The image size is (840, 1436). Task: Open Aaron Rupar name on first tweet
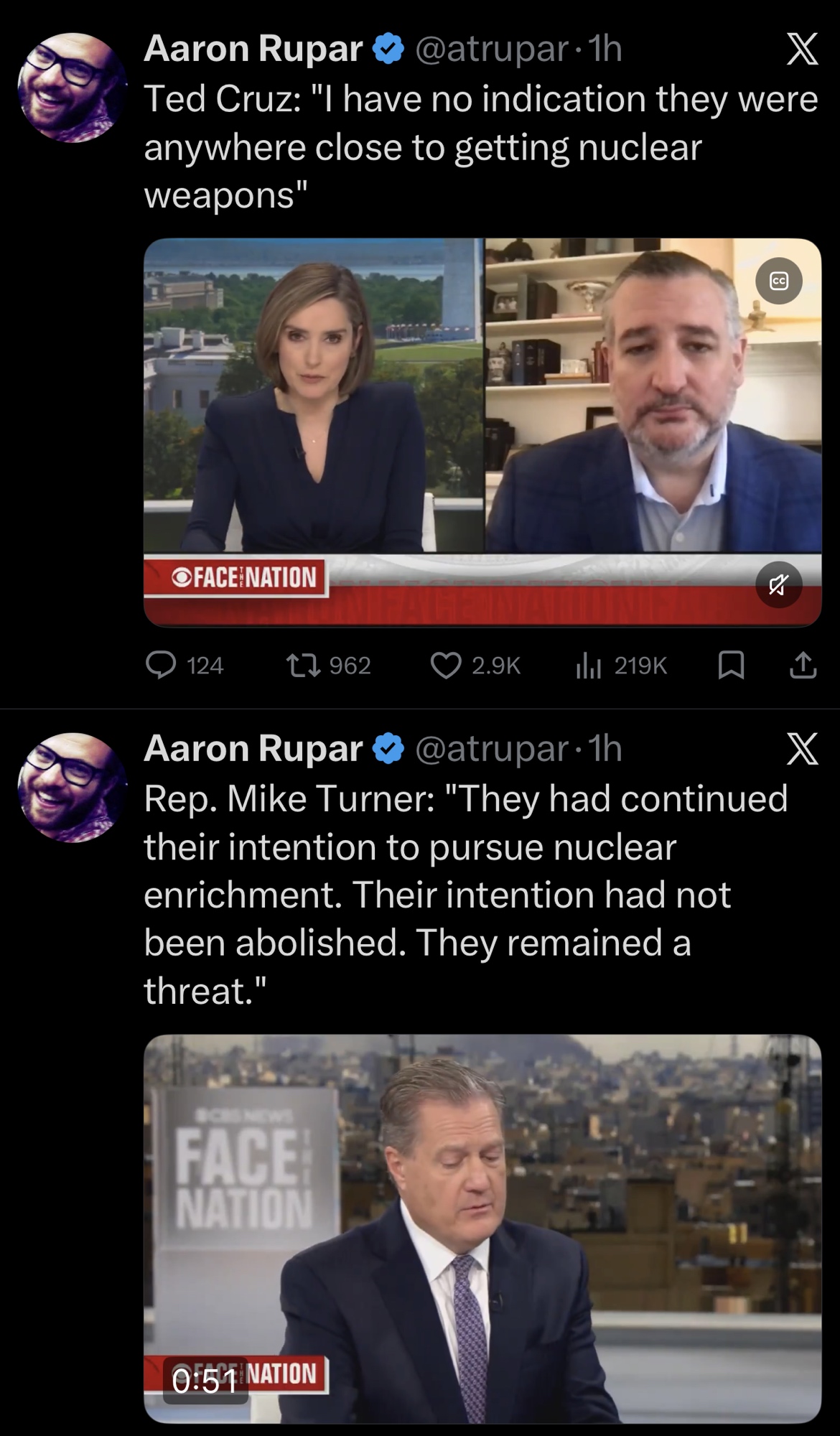click(x=253, y=49)
